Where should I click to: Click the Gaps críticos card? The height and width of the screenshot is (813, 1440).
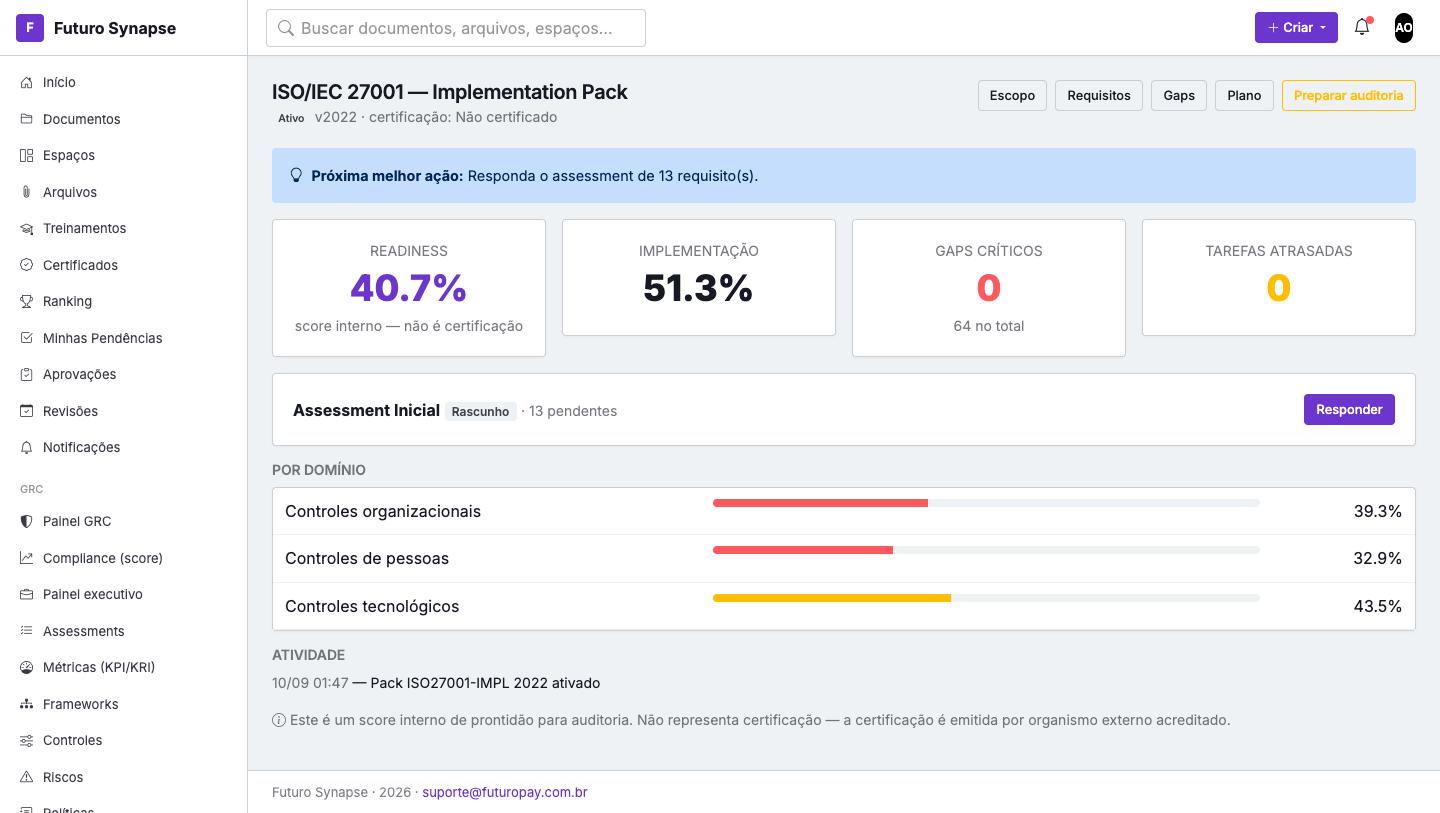(989, 288)
